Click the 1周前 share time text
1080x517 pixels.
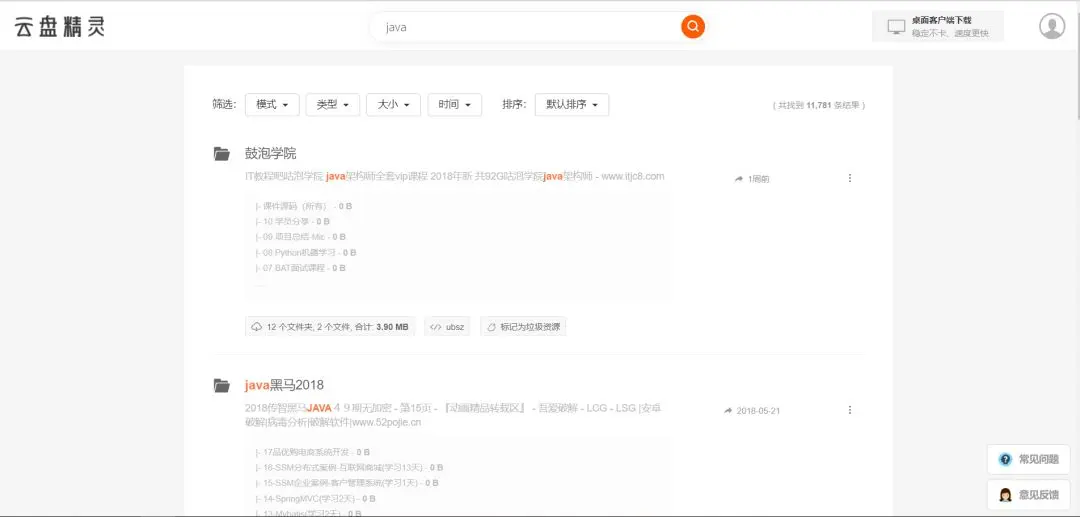click(x=758, y=179)
